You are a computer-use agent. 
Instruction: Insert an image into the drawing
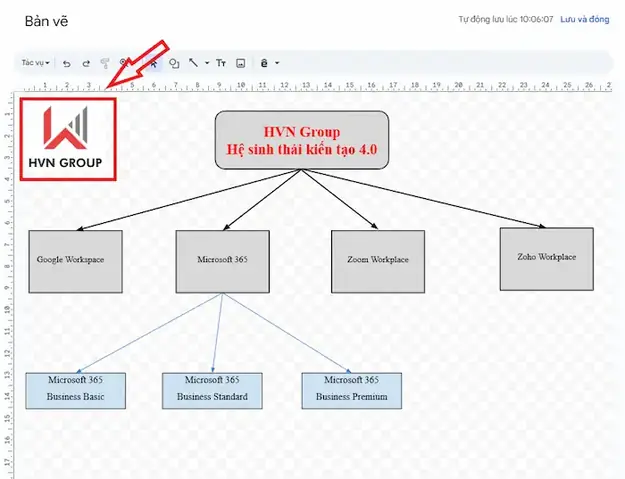(241, 63)
